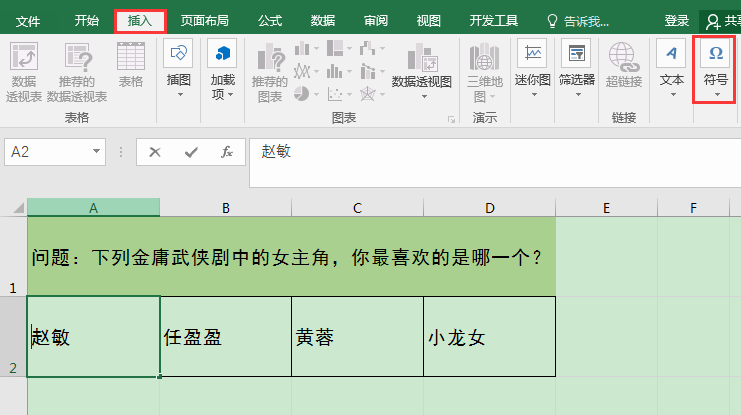This screenshot has height=415, width=741.
Task: Insert a 数据透视表 pivot table
Action: point(24,72)
